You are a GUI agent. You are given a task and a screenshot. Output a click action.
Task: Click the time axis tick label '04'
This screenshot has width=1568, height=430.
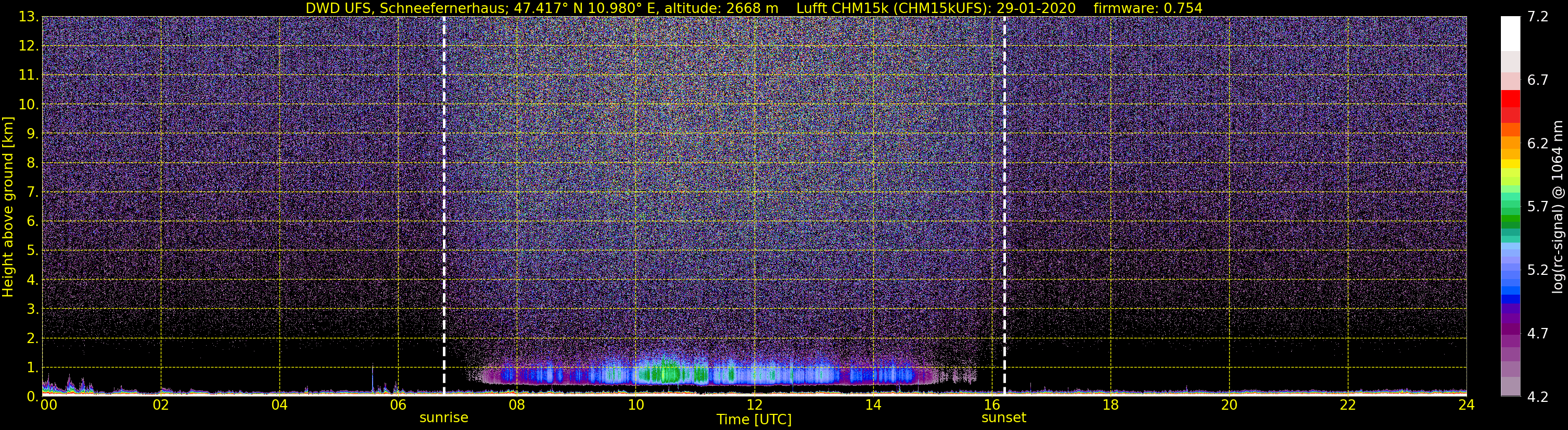point(279,405)
